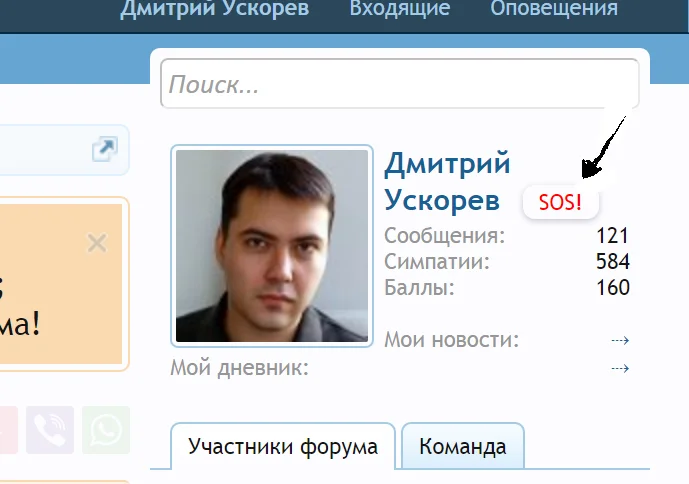The image size is (689, 484).
Task: Switch to the Участники форума tab
Action: (283, 447)
